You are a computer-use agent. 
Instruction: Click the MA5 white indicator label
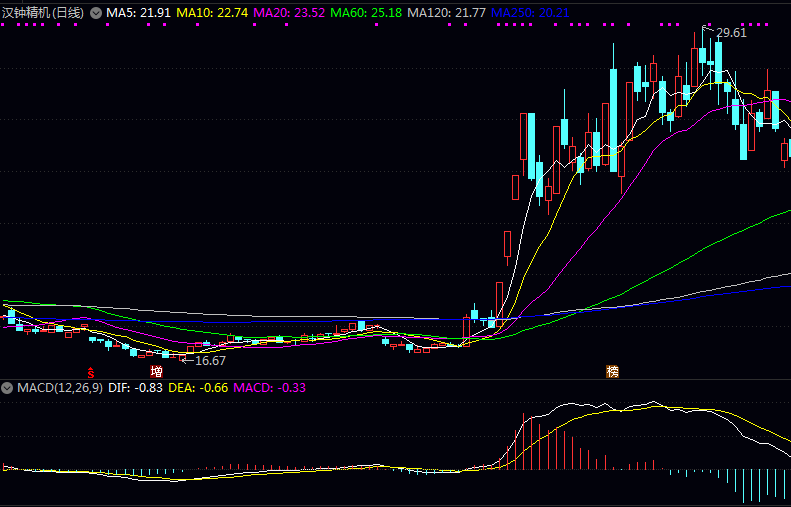(139, 13)
